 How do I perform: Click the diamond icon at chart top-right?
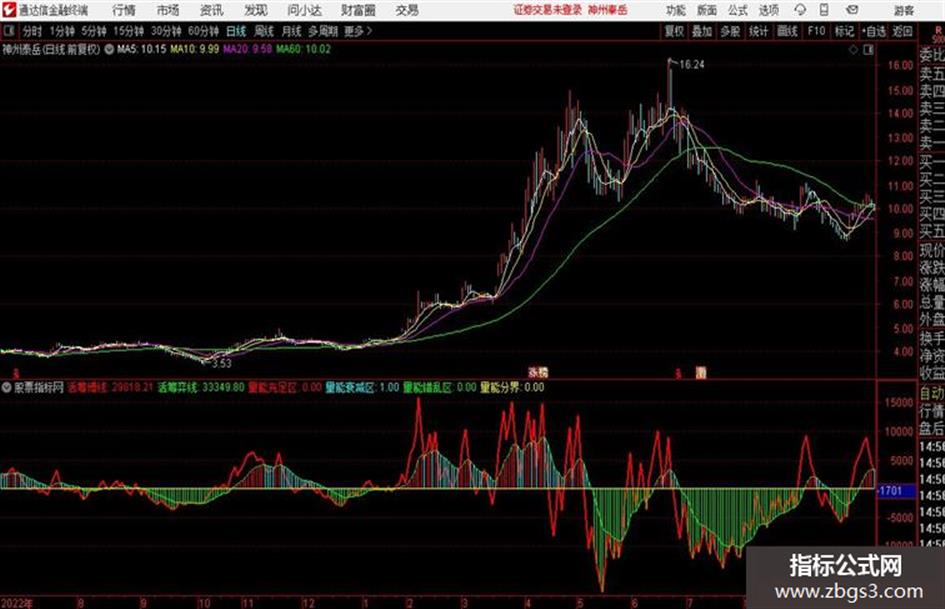(853, 50)
